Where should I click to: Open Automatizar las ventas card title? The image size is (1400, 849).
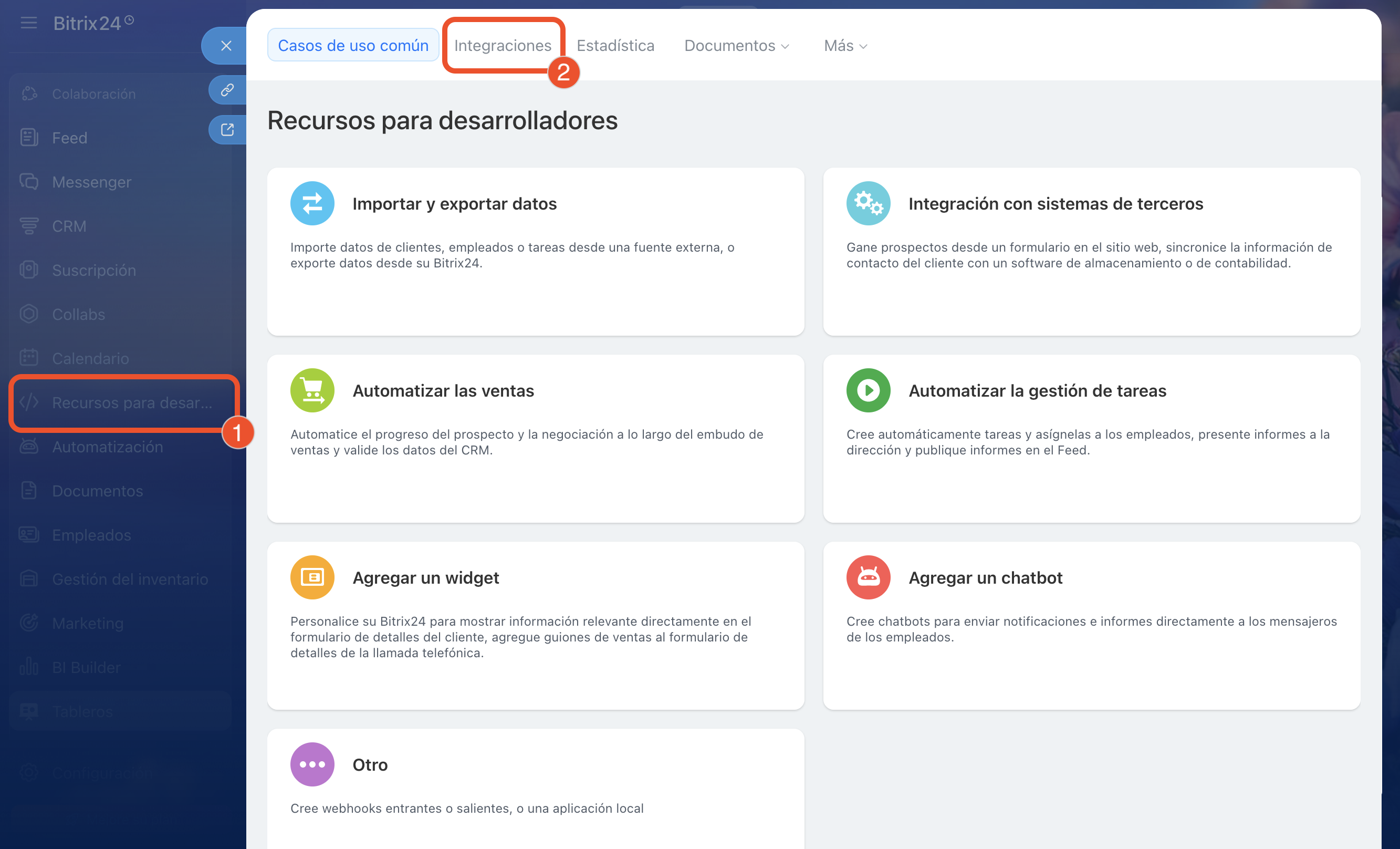(x=443, y=391)
